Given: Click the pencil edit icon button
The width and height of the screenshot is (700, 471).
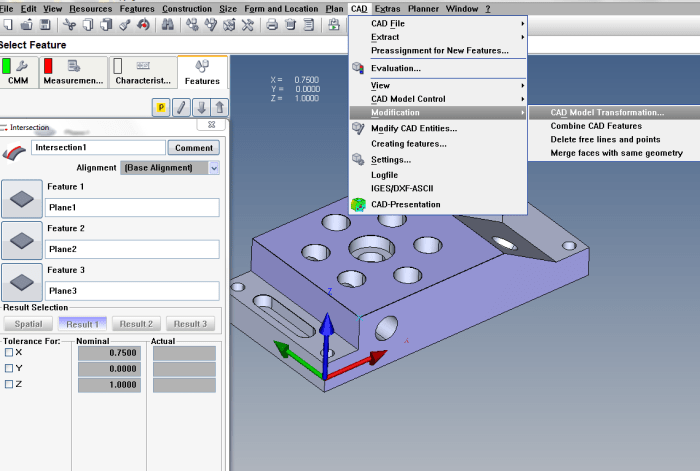Looking at the screenshot, I should point(181,107).
